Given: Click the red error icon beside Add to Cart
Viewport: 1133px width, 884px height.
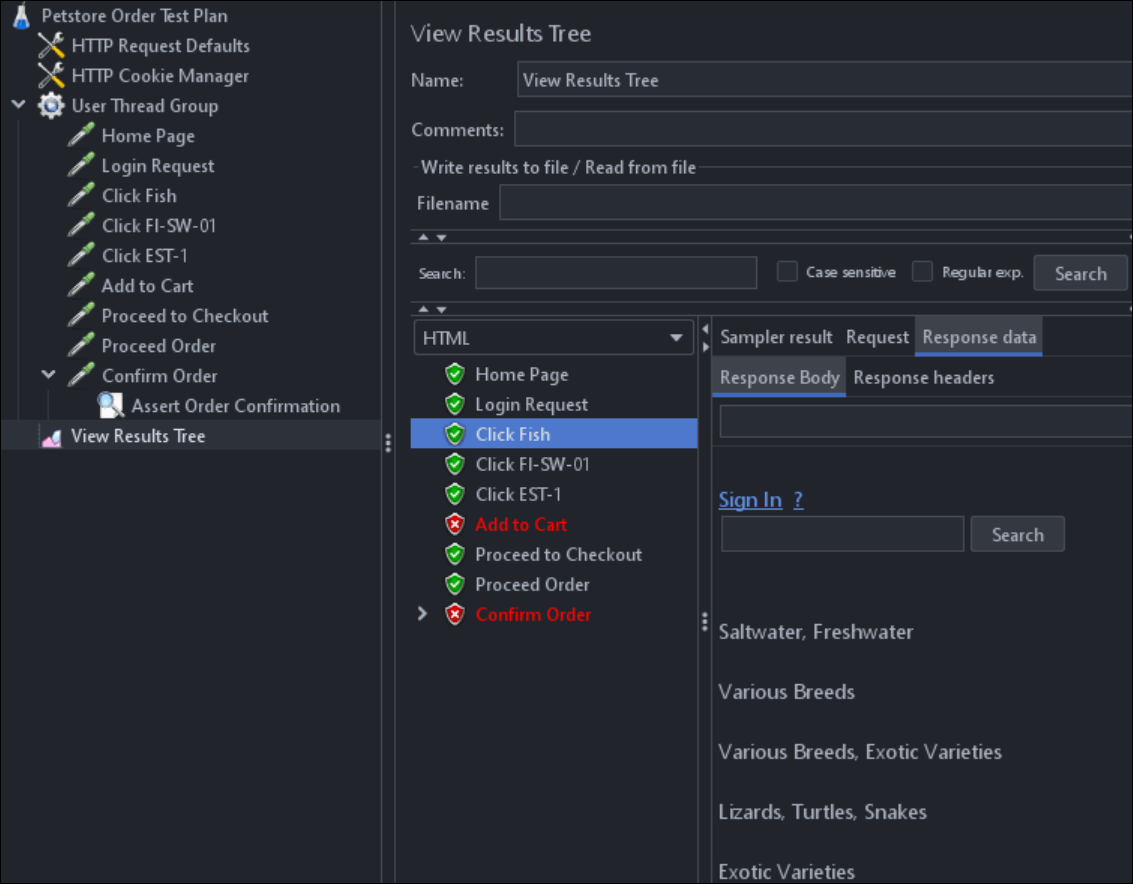Looking at the screenshot, I should pos(455,524).
